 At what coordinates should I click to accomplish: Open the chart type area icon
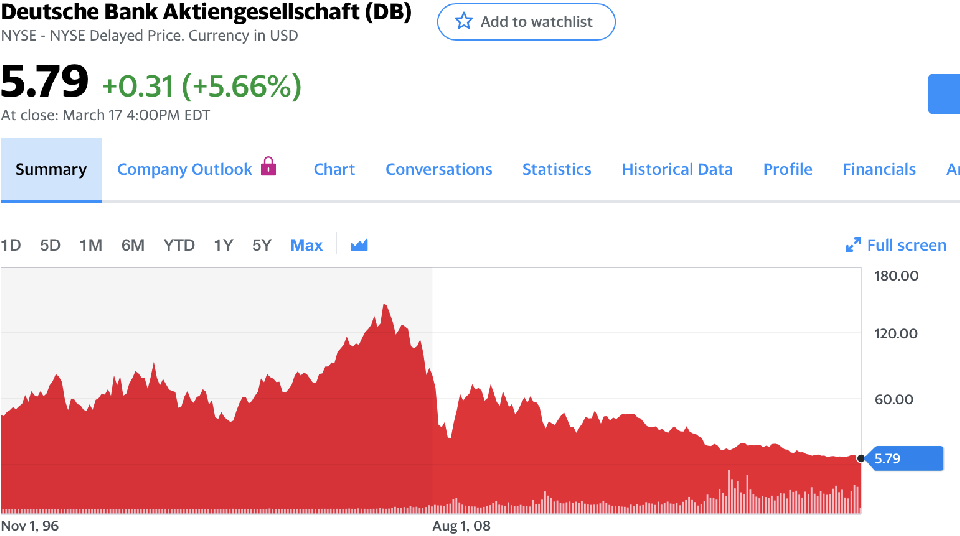[359, 245]
